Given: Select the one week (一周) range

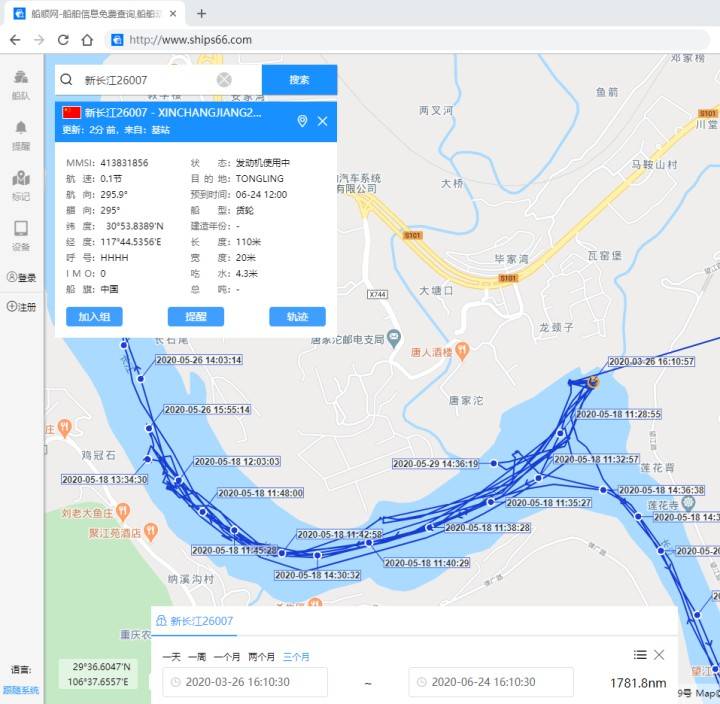Looking at the screenshot, I should [197, 657].
